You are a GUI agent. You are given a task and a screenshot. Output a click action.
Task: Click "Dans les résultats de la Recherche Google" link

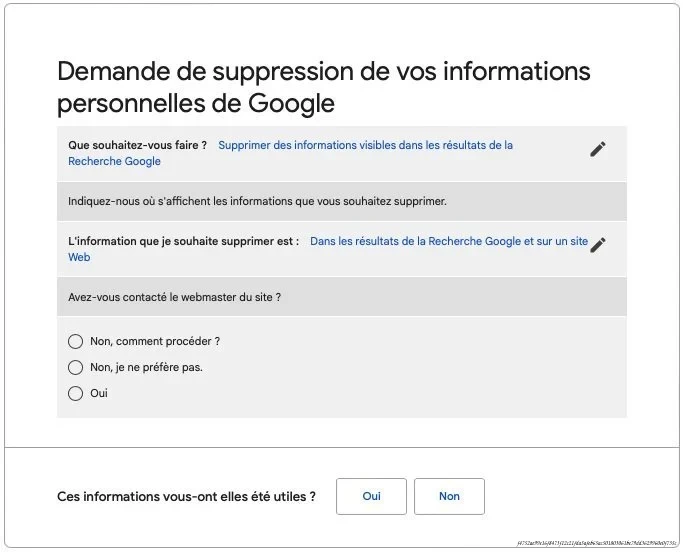449,241
